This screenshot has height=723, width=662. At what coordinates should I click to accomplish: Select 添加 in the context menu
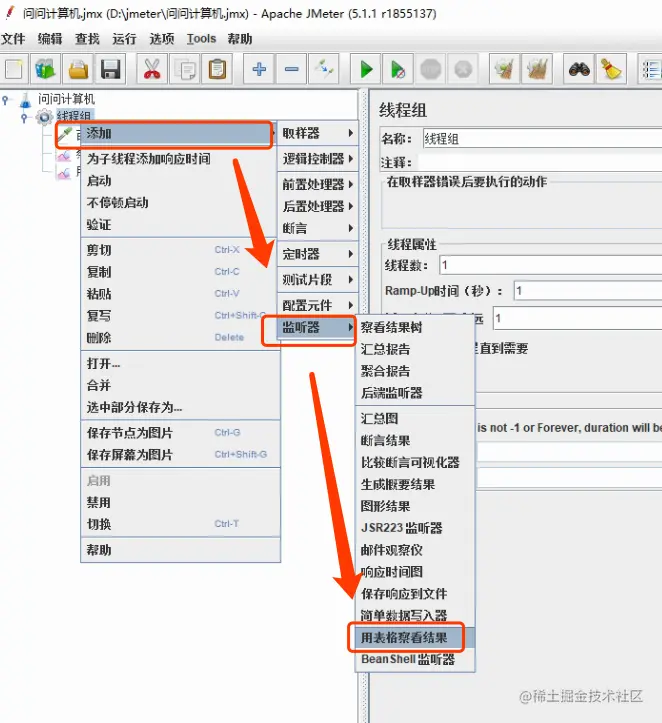(x=177, y=134)
